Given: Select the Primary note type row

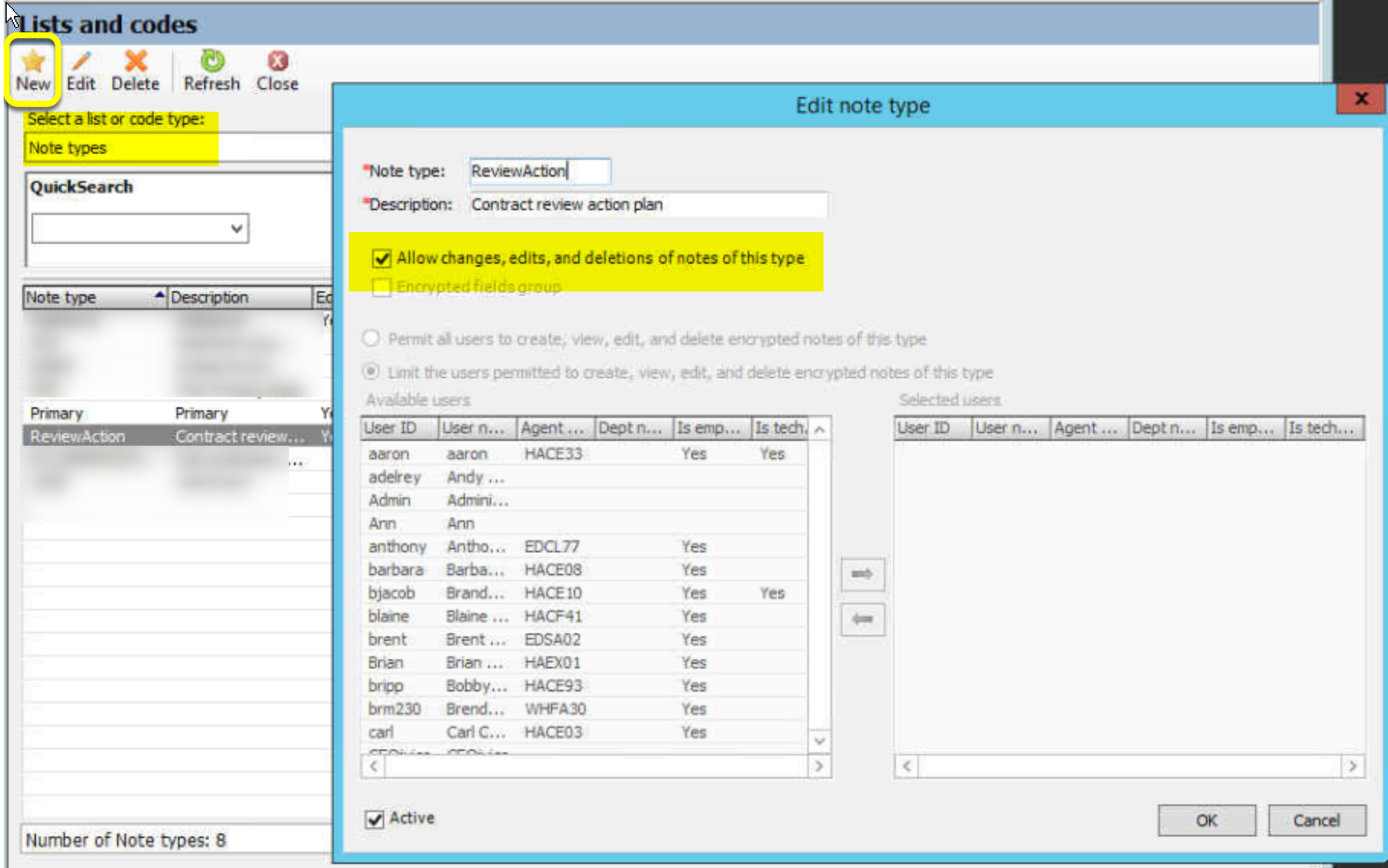Looking at the screenshot, I should coord(178,414).
